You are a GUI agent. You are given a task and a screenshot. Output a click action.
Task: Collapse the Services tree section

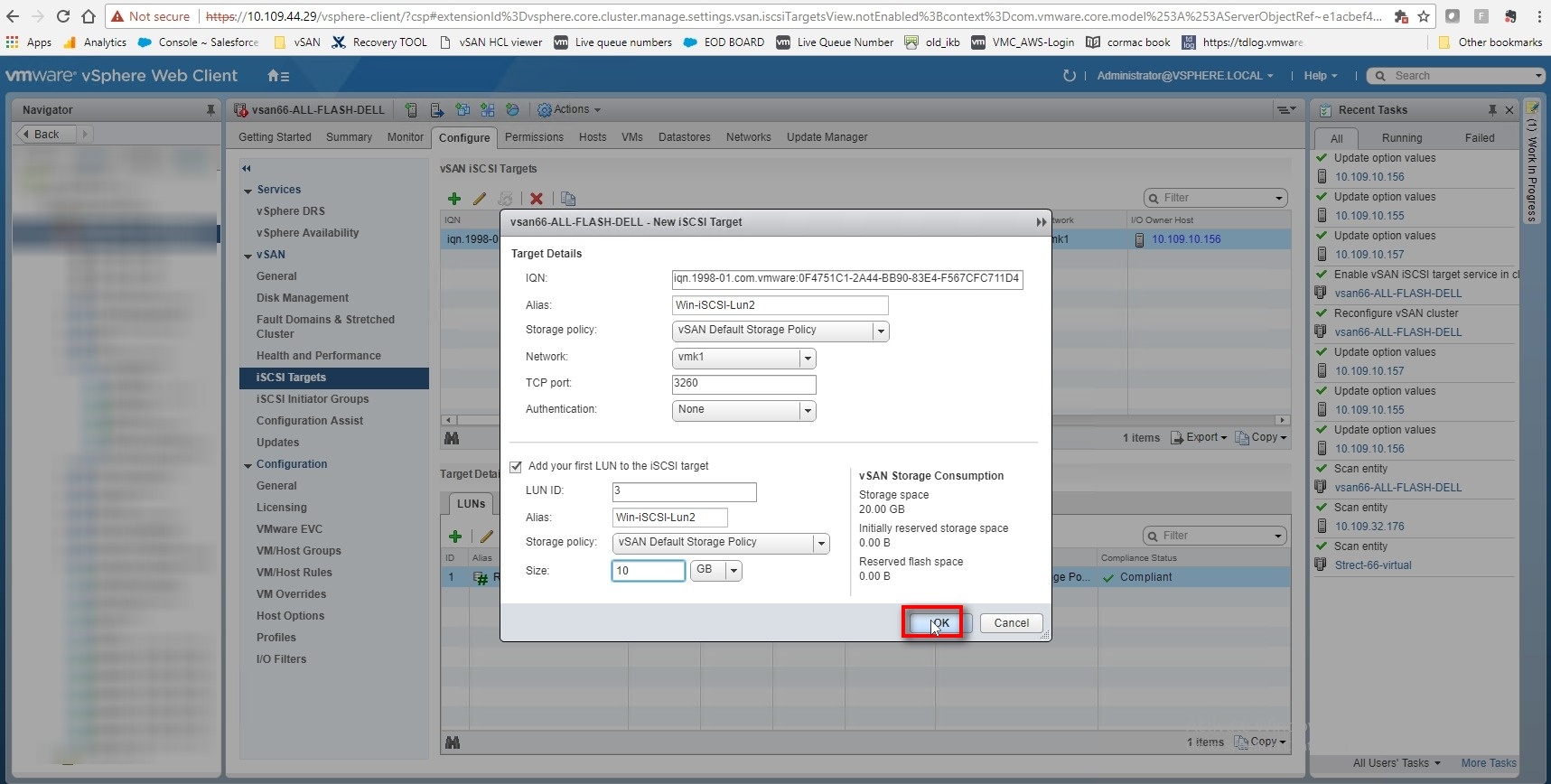pyautogui.click(x=248, y=191)
